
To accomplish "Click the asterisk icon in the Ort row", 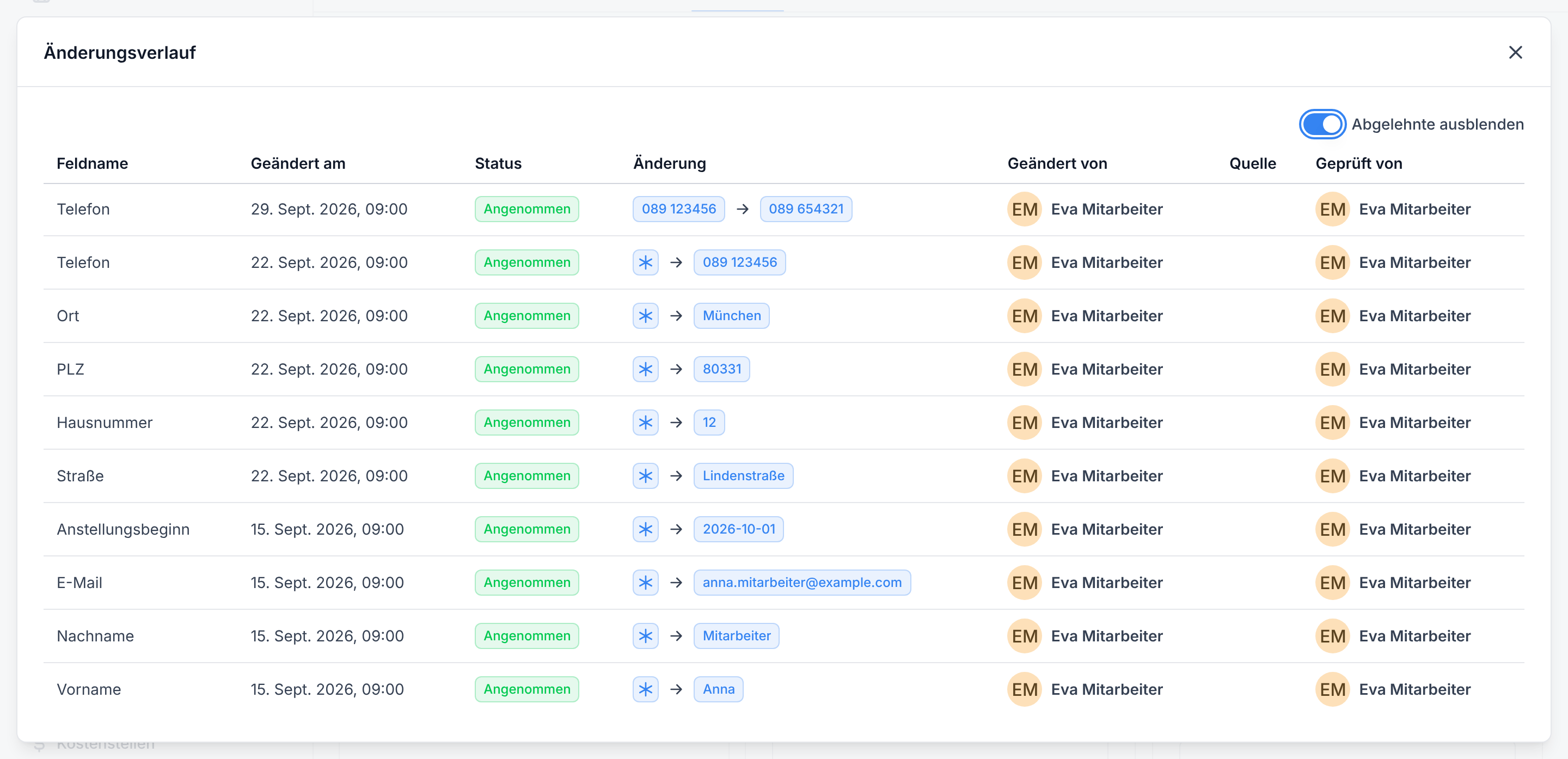I will tap(645, 316).
